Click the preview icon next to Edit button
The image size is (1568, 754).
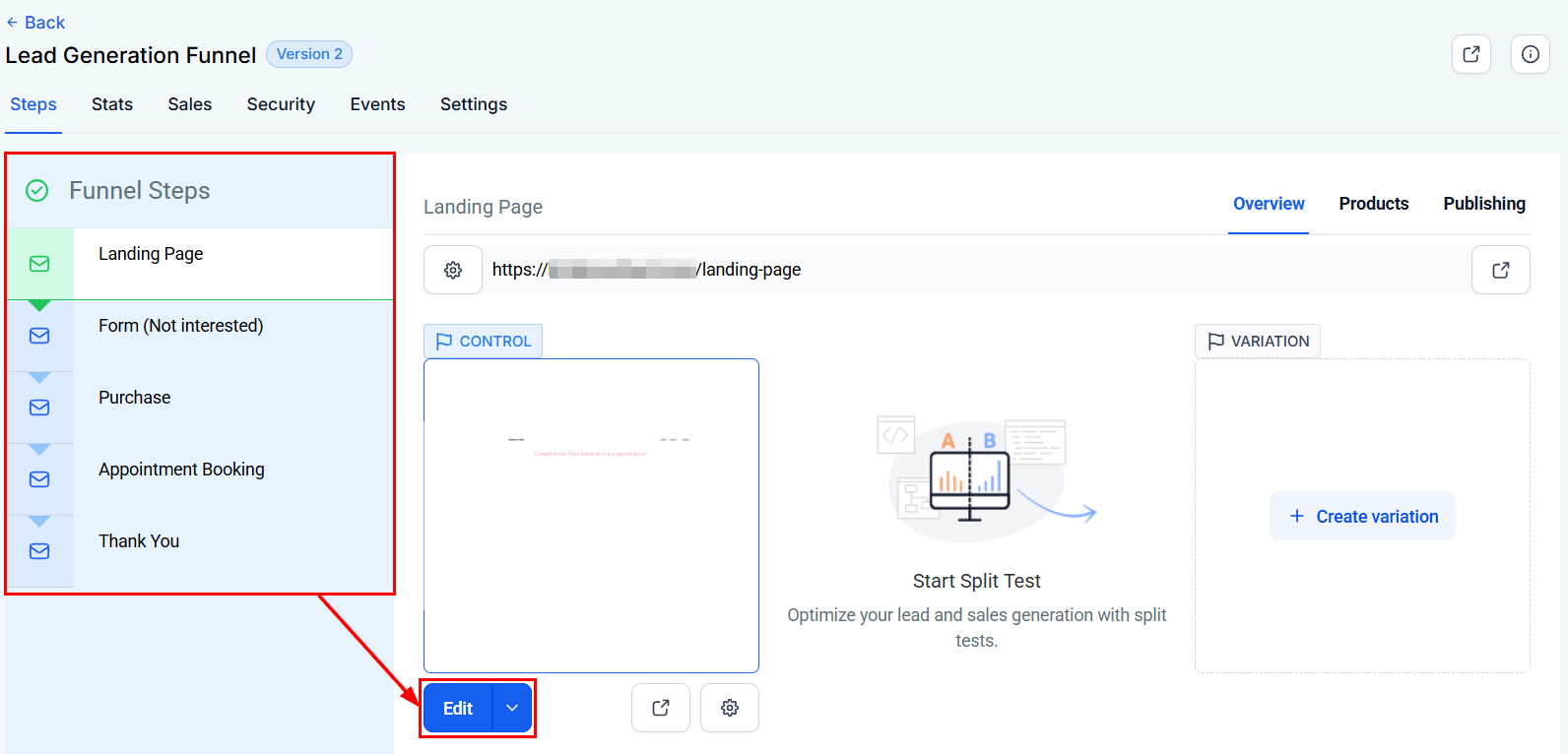point(661,708)
